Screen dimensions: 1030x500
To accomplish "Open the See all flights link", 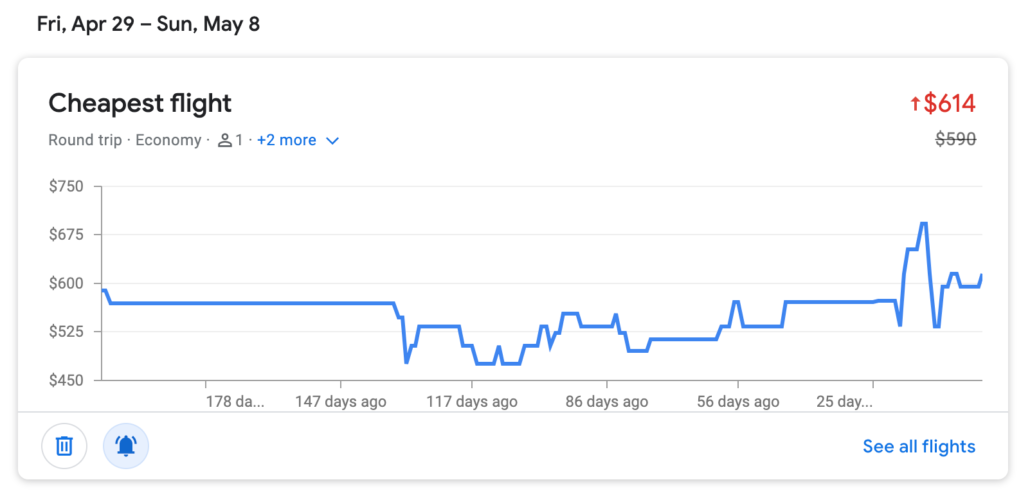I will pyautogui.click(x=918, y=446).
